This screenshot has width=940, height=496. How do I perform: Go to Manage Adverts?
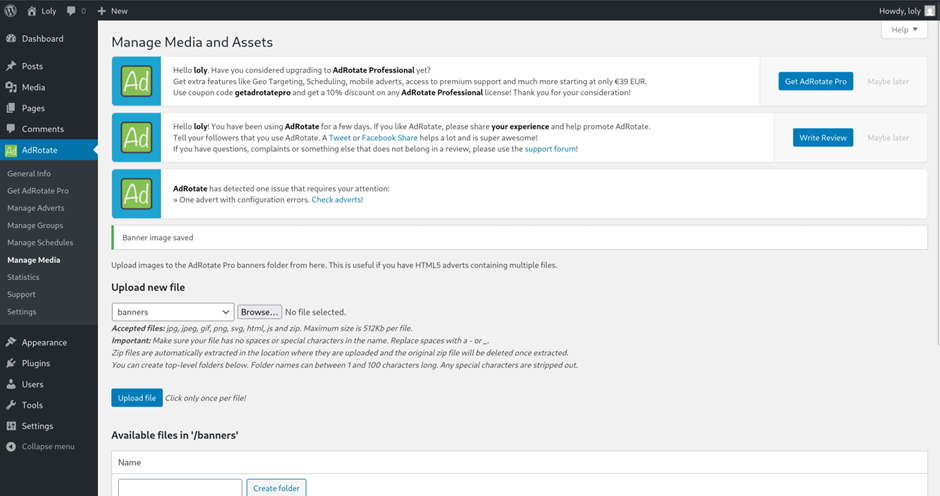[35, 208]
